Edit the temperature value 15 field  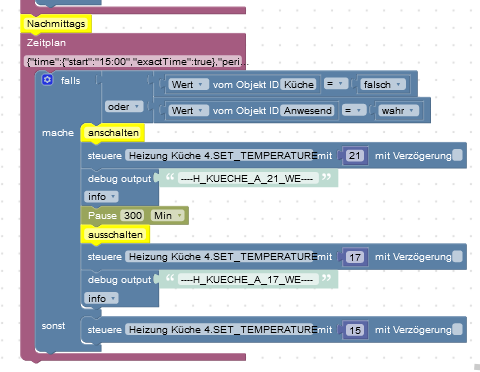click(x=355, y=330)
